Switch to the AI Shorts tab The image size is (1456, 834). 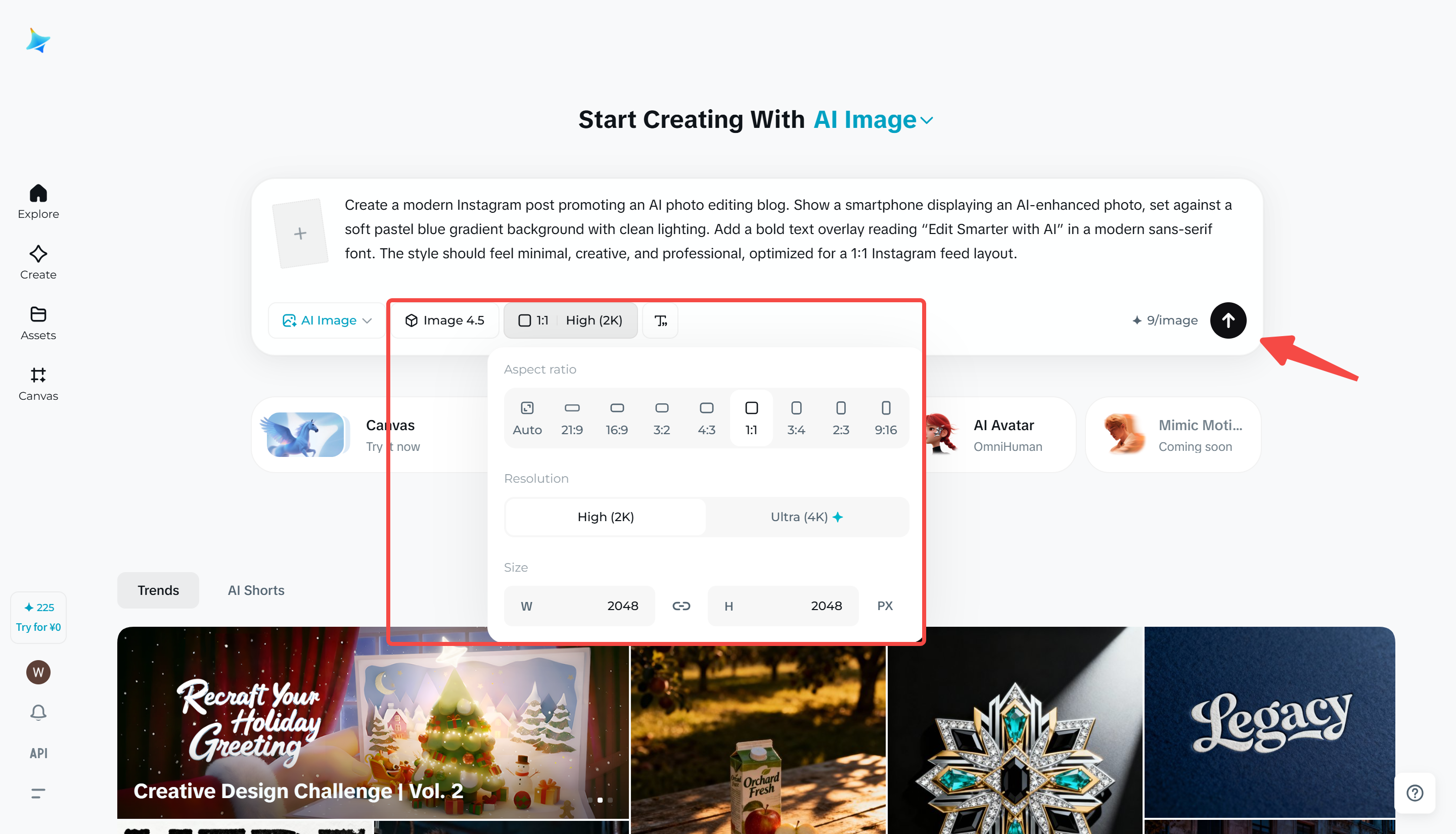[256, 590]
